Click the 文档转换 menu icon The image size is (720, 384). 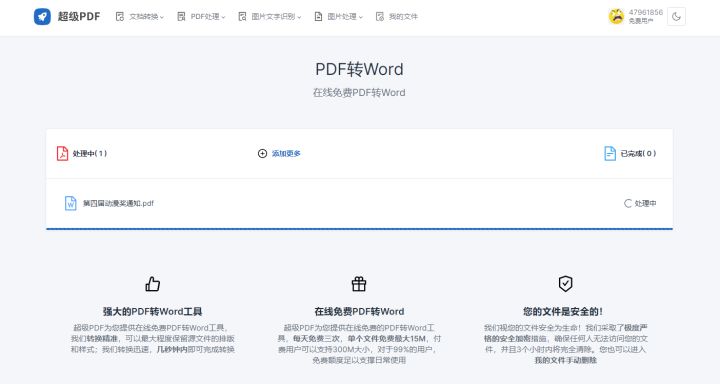tap(120, 17)
